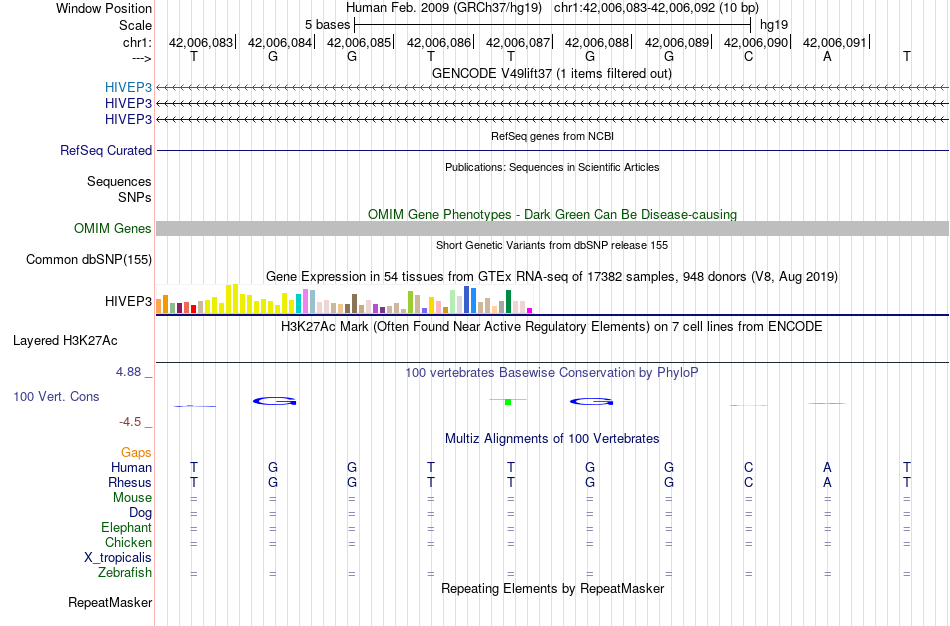Click position label 42,006,089
This screenshot has height=626, width=950.
click(x=677, y=42)
